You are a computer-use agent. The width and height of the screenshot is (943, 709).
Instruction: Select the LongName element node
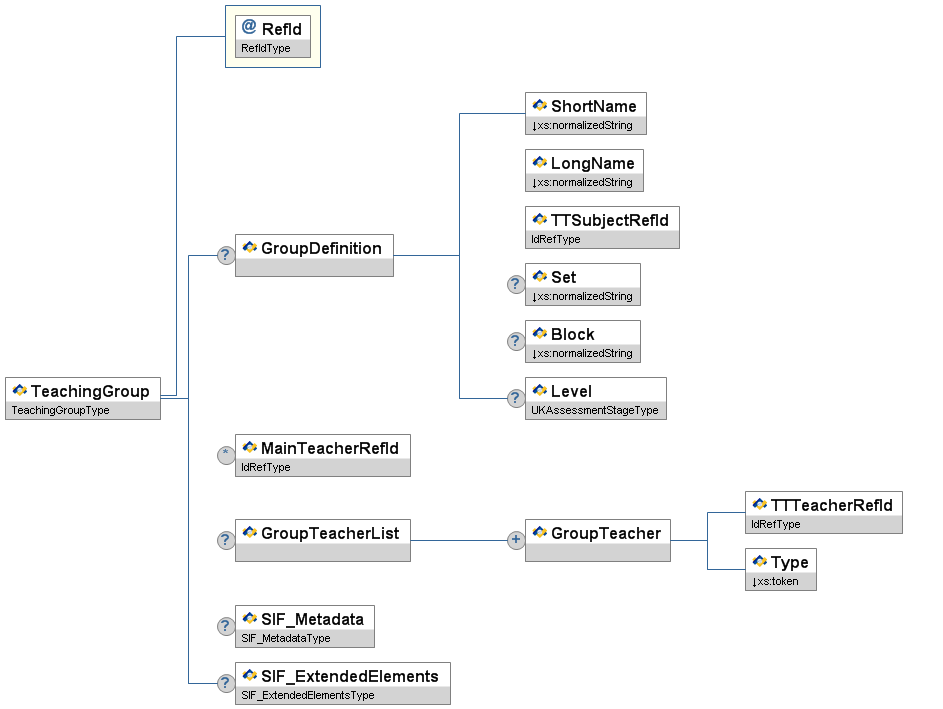(x=592, y=164)
